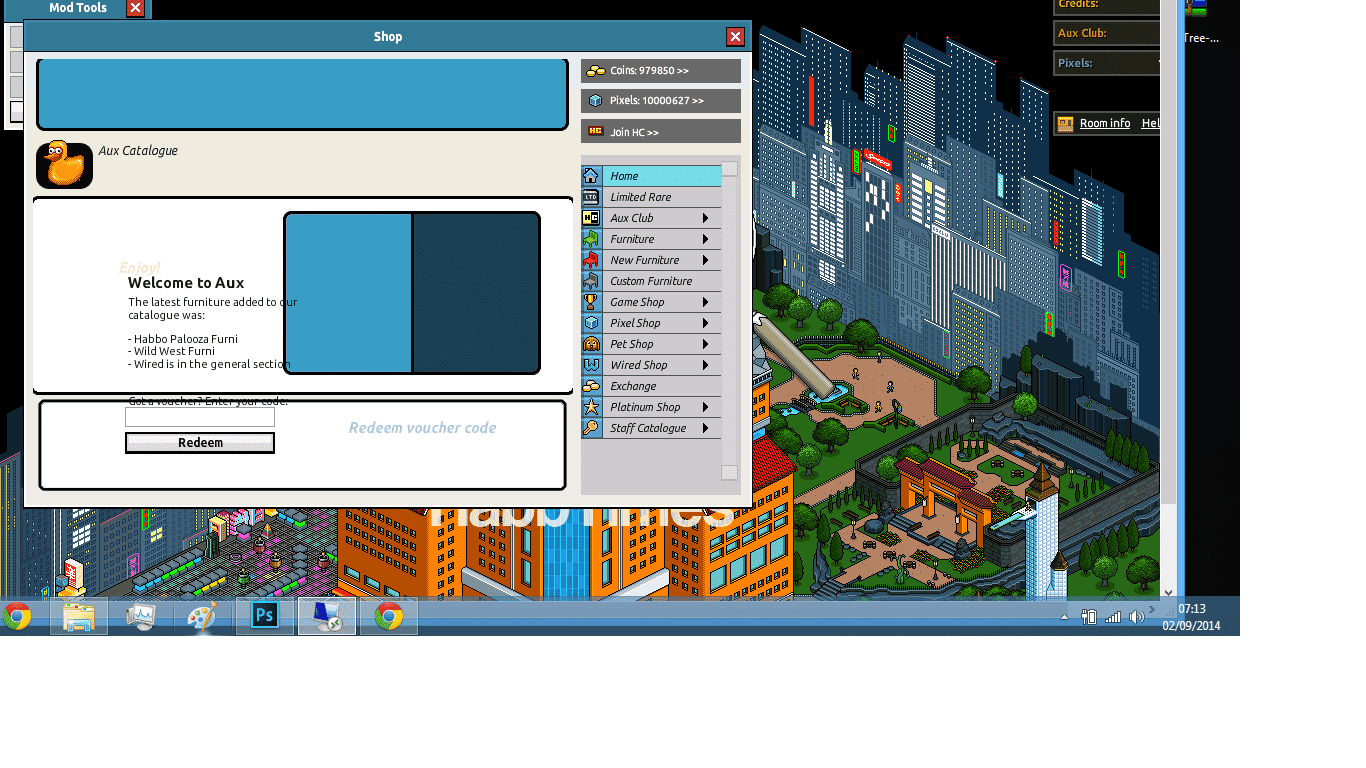
Task: Expand the Staff Catalogue submenu arrow
Action: click(x=705, y=428)
